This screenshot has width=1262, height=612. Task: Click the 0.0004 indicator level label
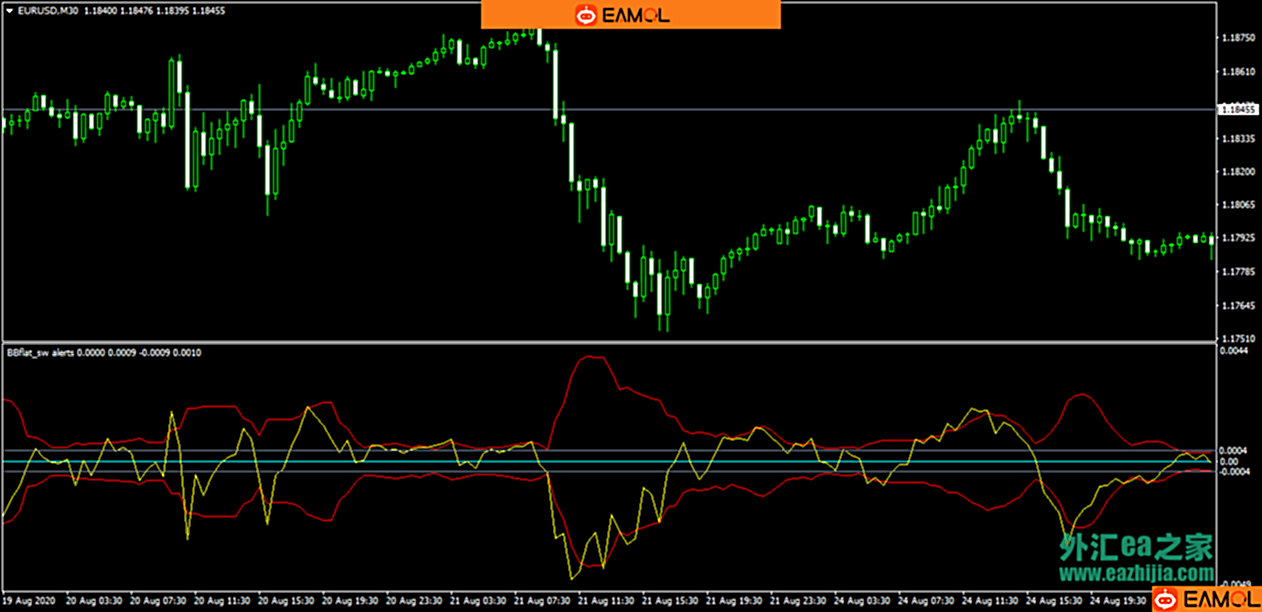tap(1231, 451)
